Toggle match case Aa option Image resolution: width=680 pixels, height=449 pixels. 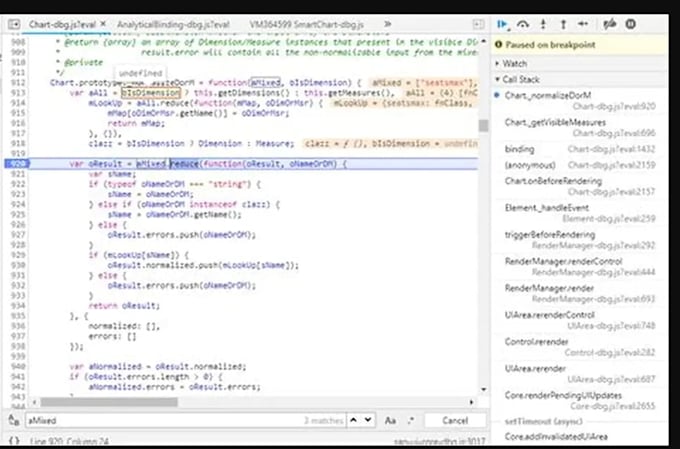click(390, 420)
